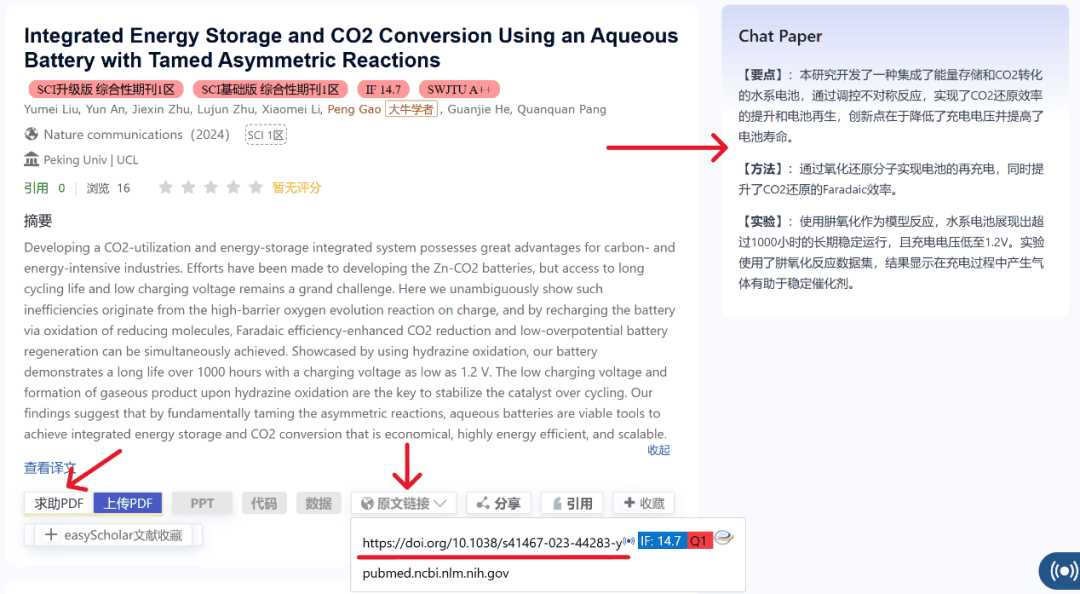1080x594 pixels.
Task: Click the 上传PDF upload button
Action: click(x=128, y=503)
